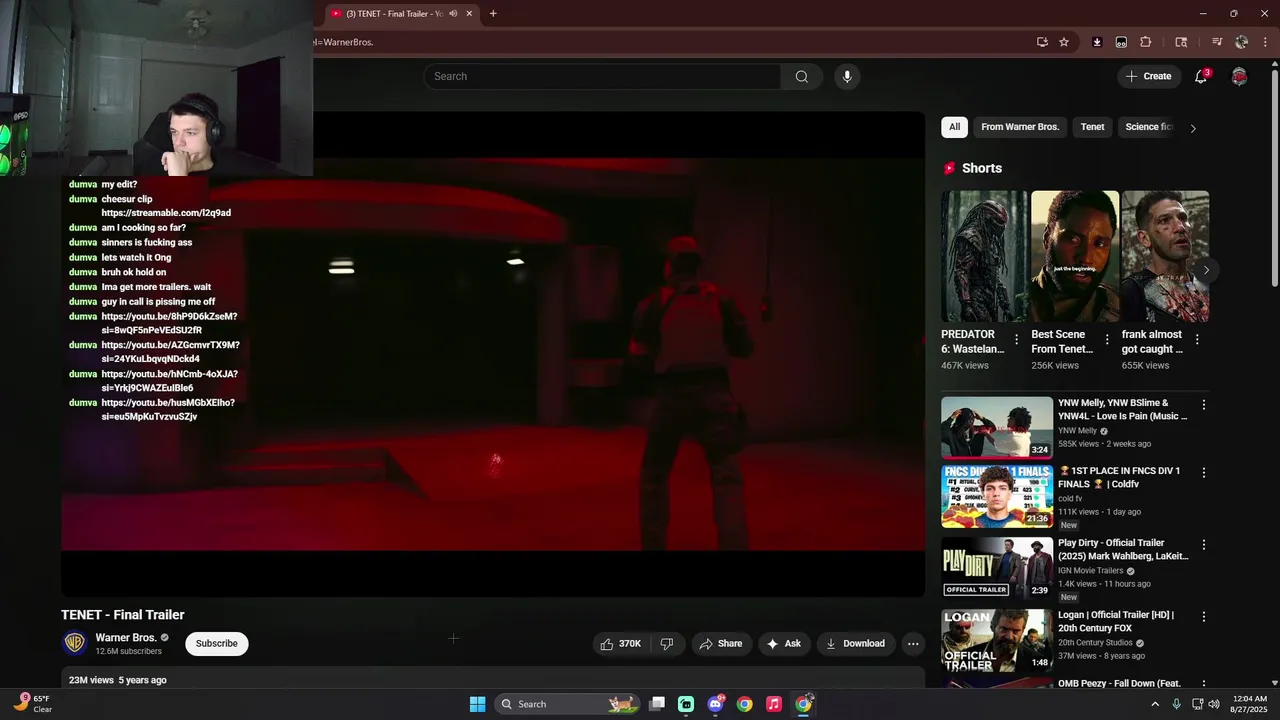Viewport: 1280px width, 720px height.
Task: Open Logan Official Trailer title
Action: (x=1116, y=621)
